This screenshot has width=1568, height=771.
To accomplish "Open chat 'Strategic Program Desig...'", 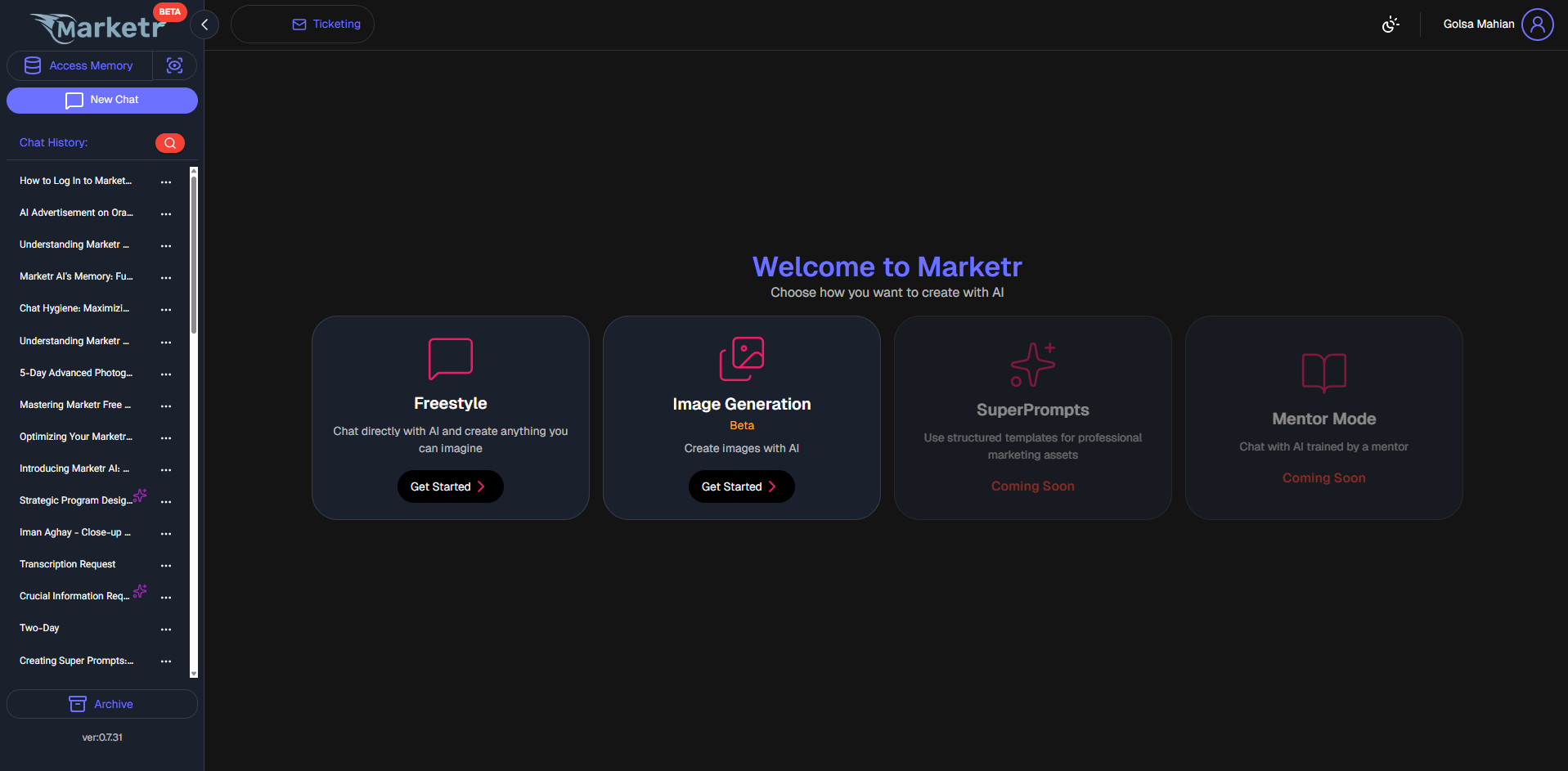I will point(75,500).
